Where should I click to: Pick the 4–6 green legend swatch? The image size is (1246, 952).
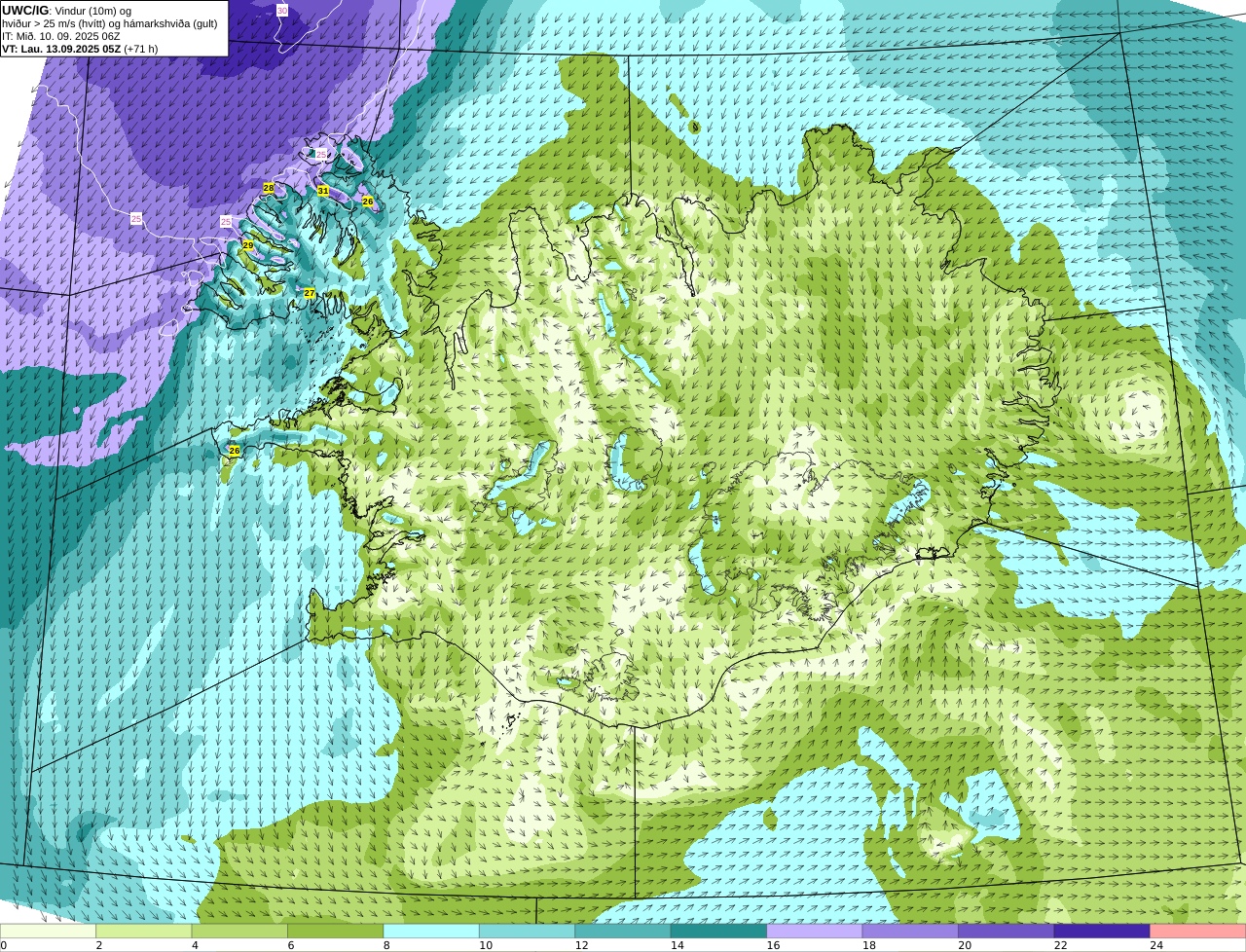click(239, 931)
